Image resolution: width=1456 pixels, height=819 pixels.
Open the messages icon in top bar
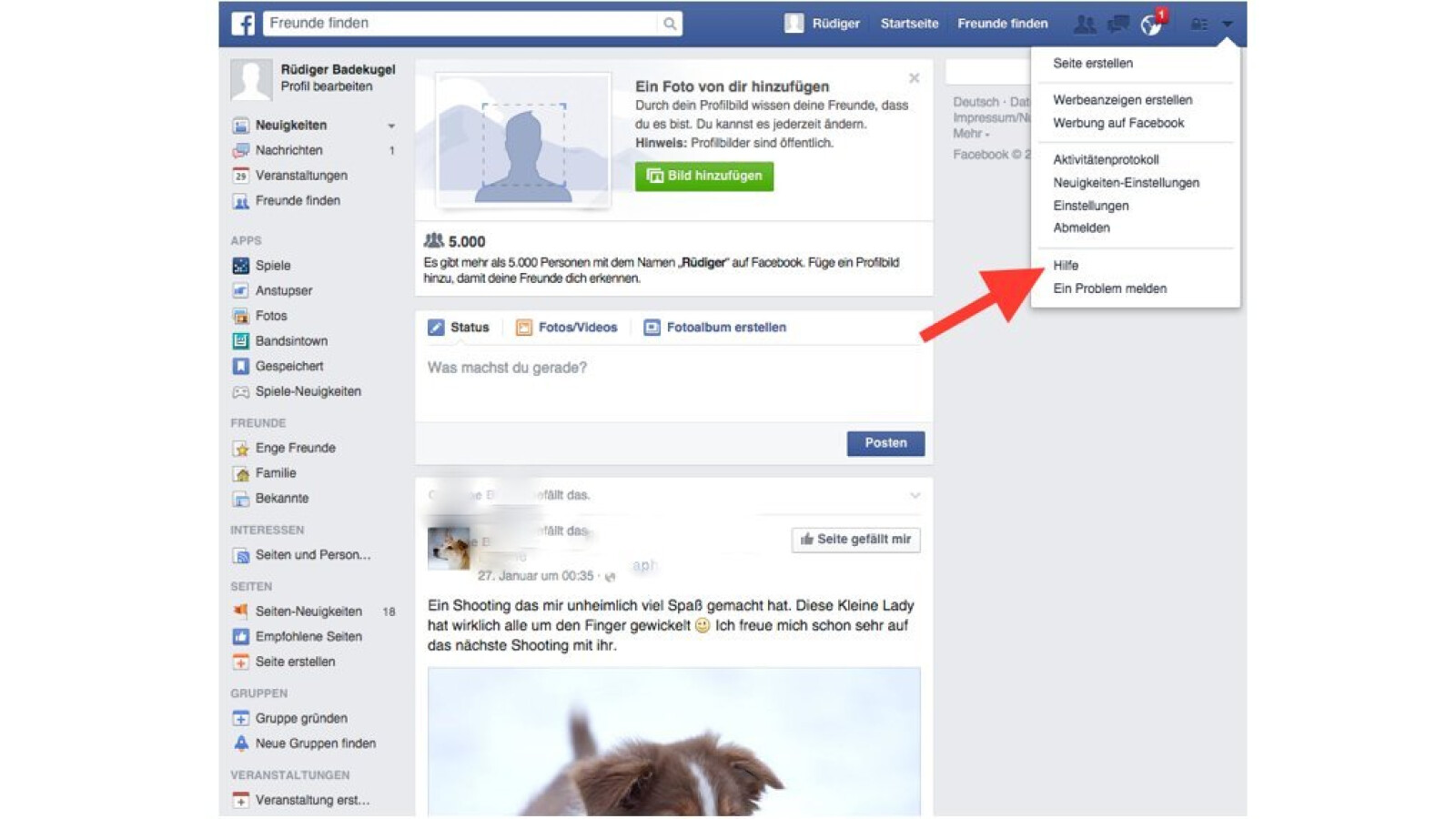click(x=1118, y=25)
